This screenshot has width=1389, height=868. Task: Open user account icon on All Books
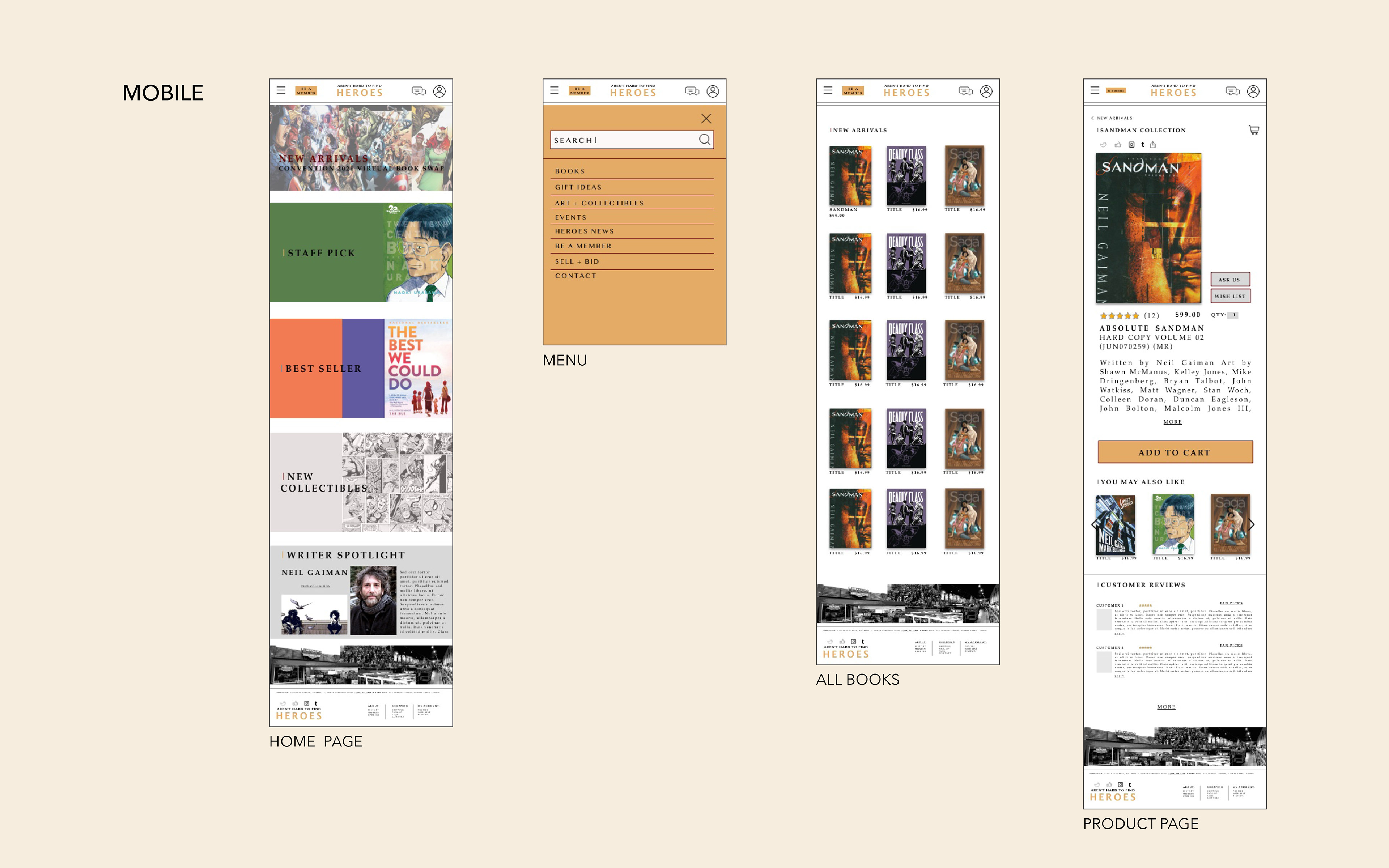tap(986, 91)
